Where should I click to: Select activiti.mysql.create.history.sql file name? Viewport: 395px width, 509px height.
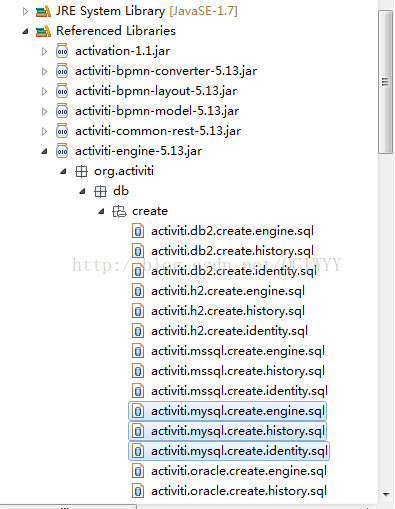coord(238,431)
